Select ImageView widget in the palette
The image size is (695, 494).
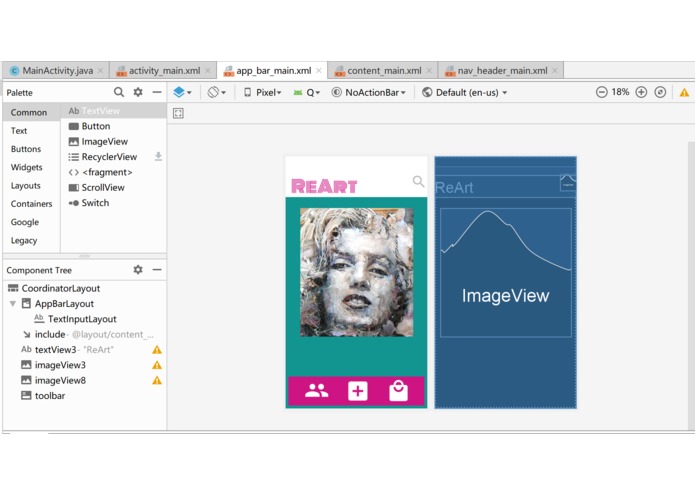click(113, 141)
